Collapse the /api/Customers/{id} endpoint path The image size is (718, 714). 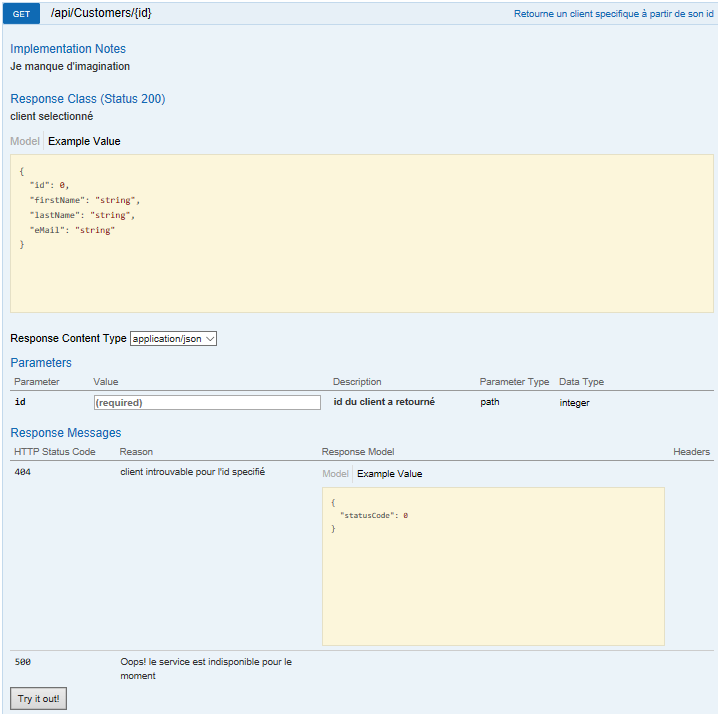pyautogui.click(x=101, y=14)
